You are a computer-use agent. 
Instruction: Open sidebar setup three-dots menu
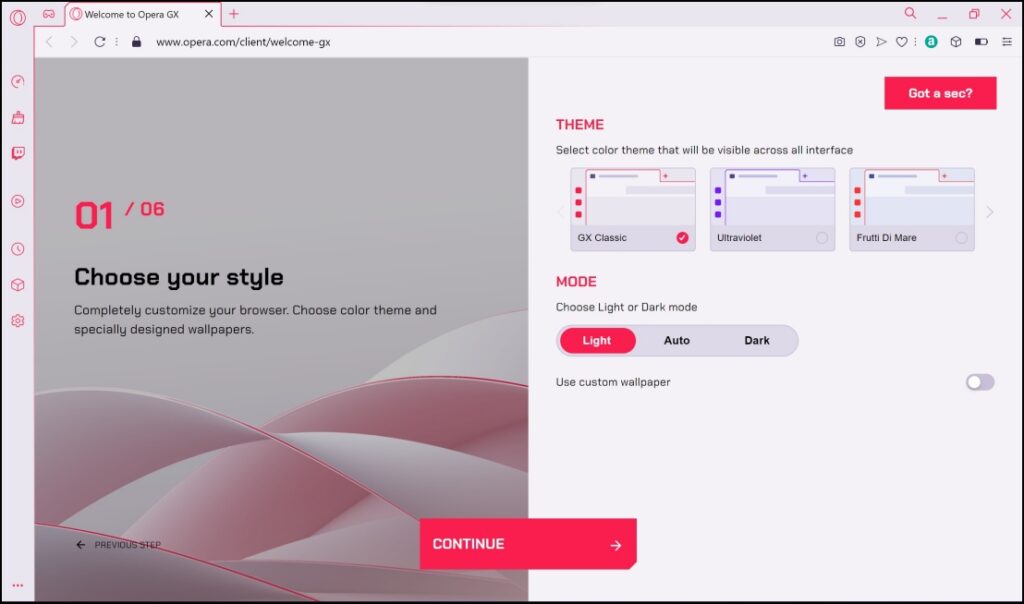point(18,585)
